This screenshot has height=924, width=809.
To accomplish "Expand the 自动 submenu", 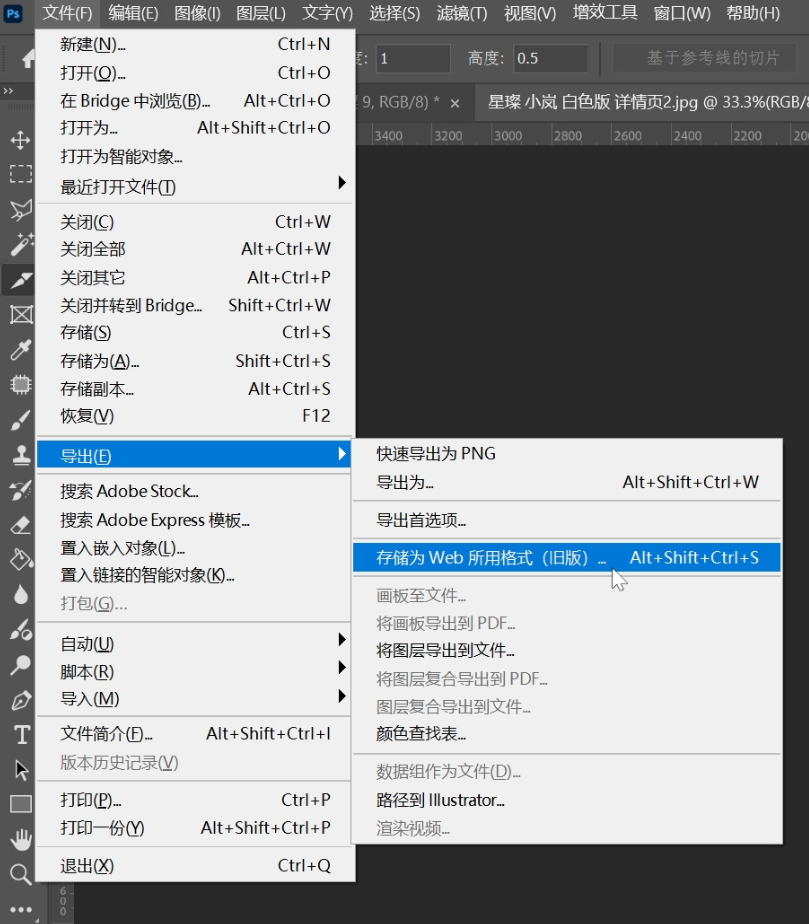I will [x=195, y=644].
